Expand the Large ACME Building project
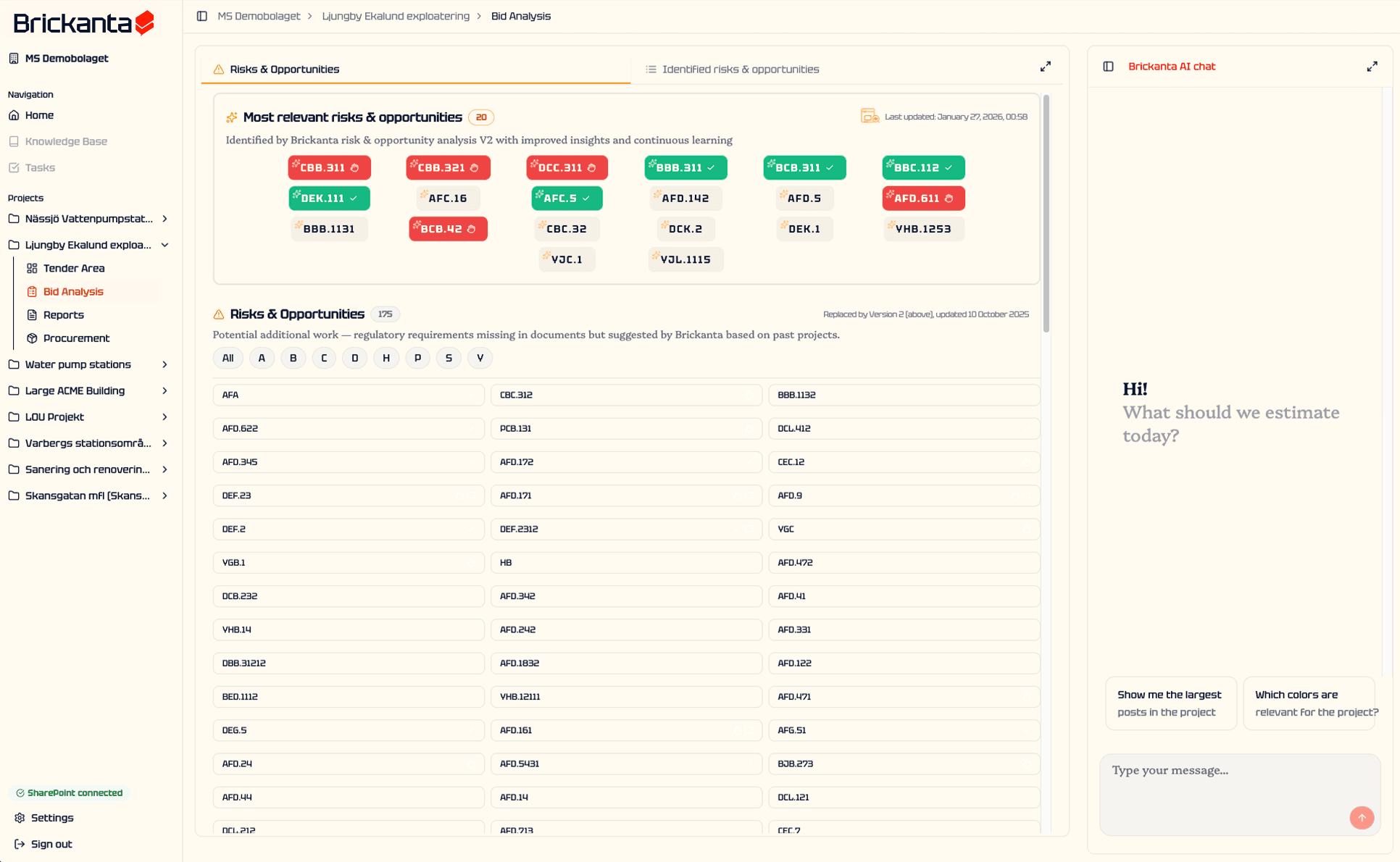Viewport: 1400px width, 862px height. 164,390
